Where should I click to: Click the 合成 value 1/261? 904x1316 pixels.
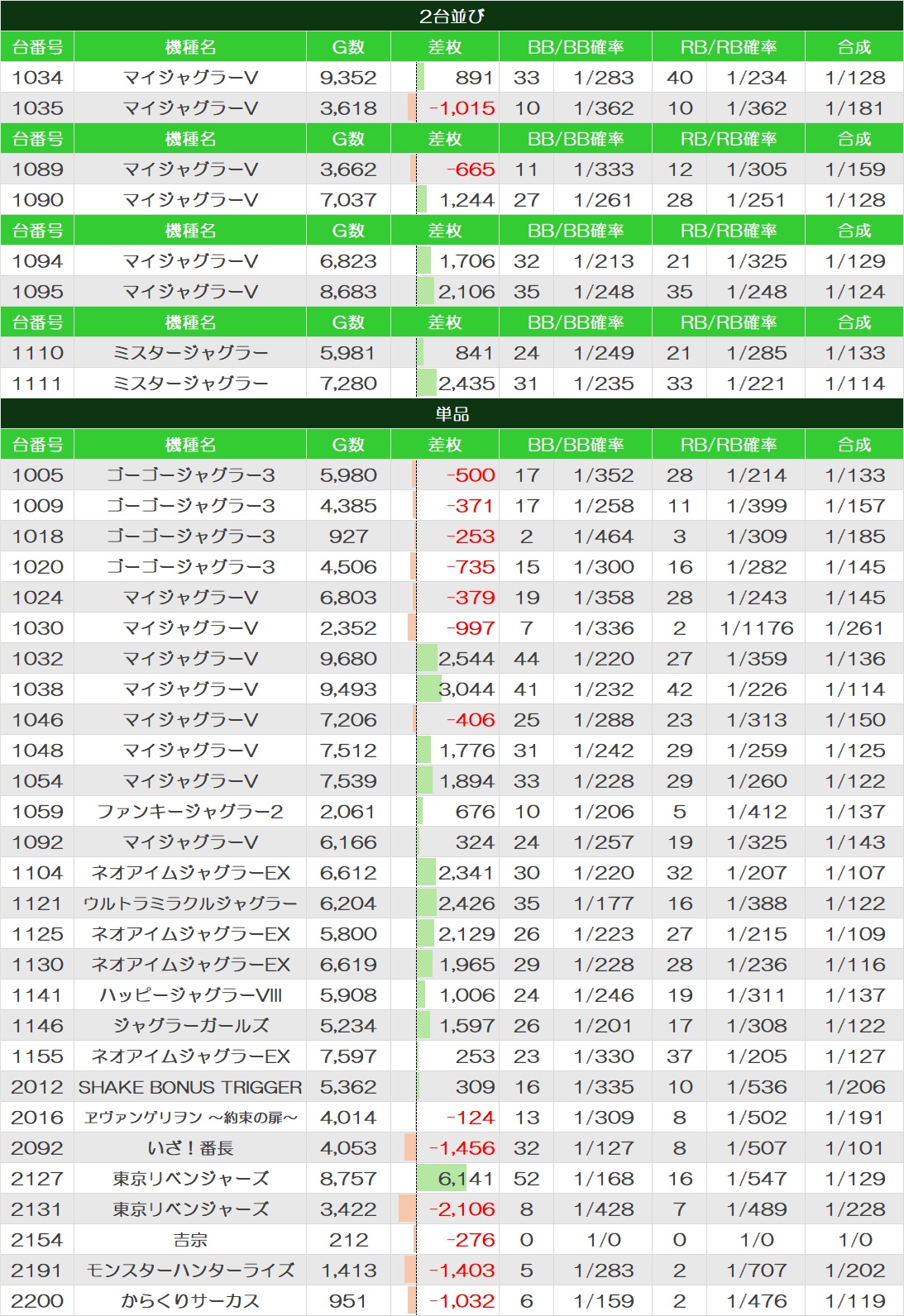point(855,628)
